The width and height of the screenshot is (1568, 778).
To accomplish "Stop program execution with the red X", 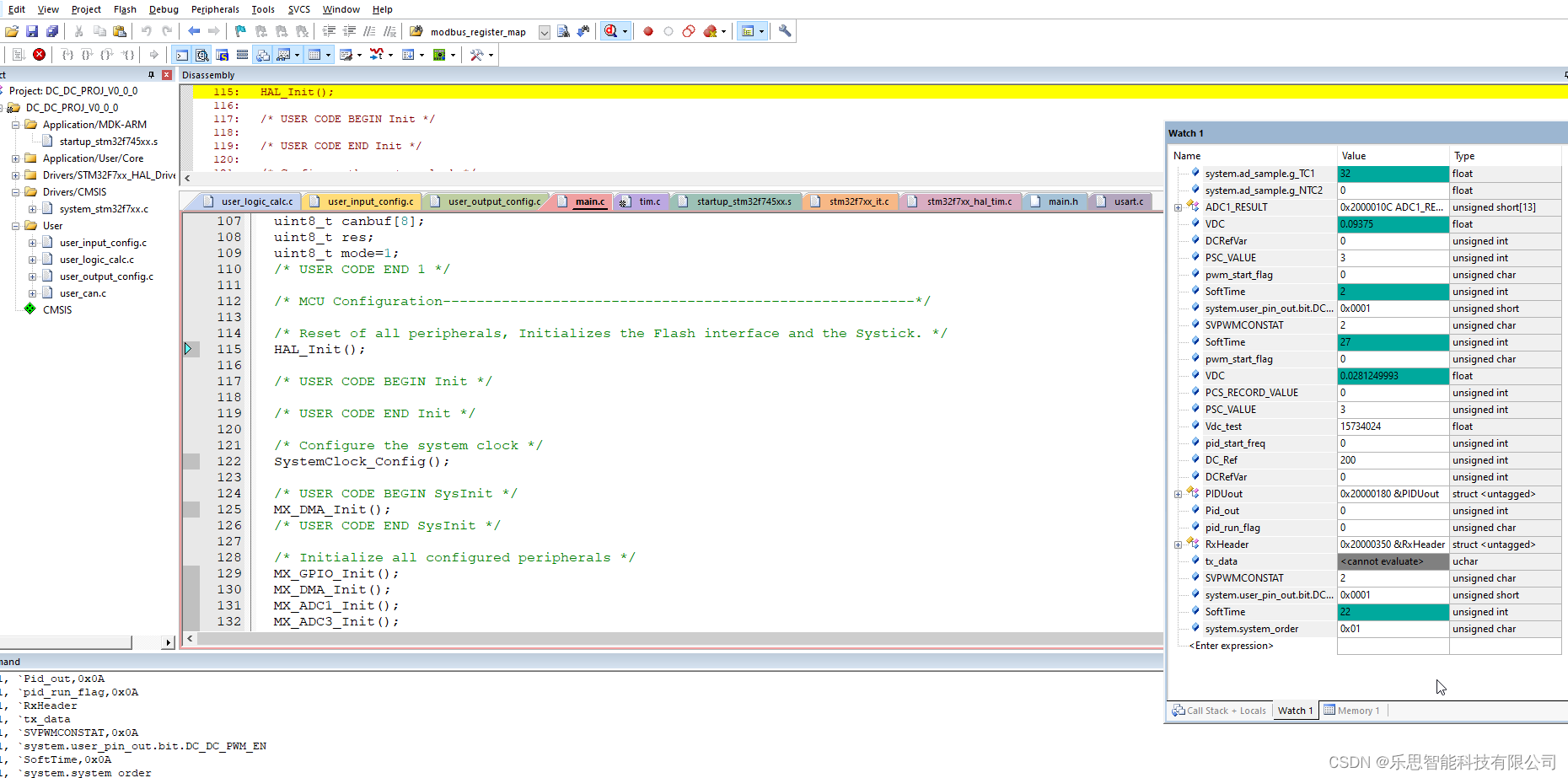I will 39,55.
